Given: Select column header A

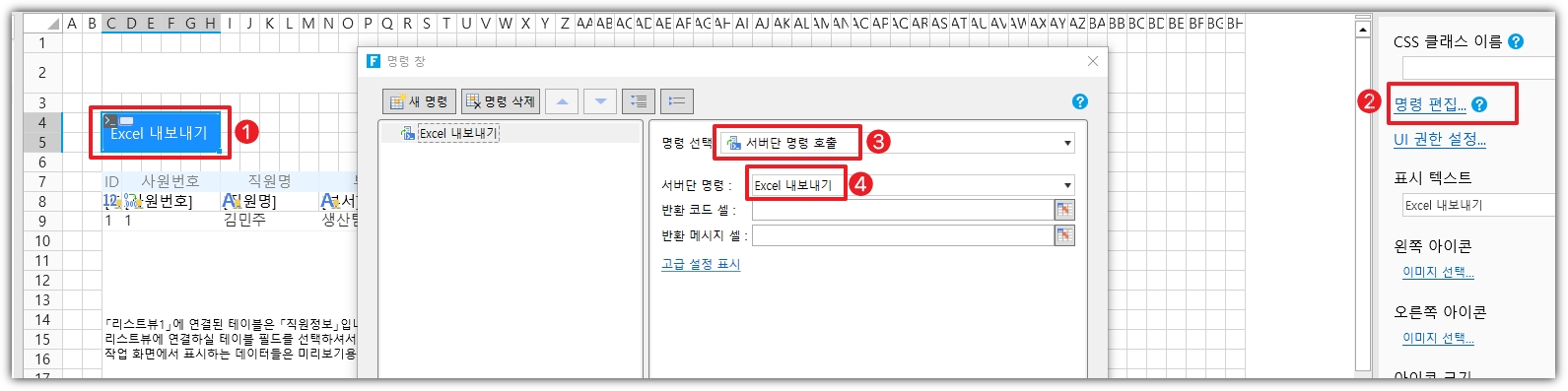Looking at the screenshot, I should [x=72, y=24].
